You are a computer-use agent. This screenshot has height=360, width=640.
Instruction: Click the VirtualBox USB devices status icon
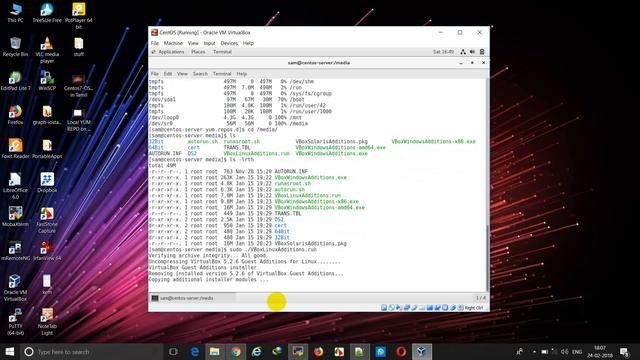[414, 308]
